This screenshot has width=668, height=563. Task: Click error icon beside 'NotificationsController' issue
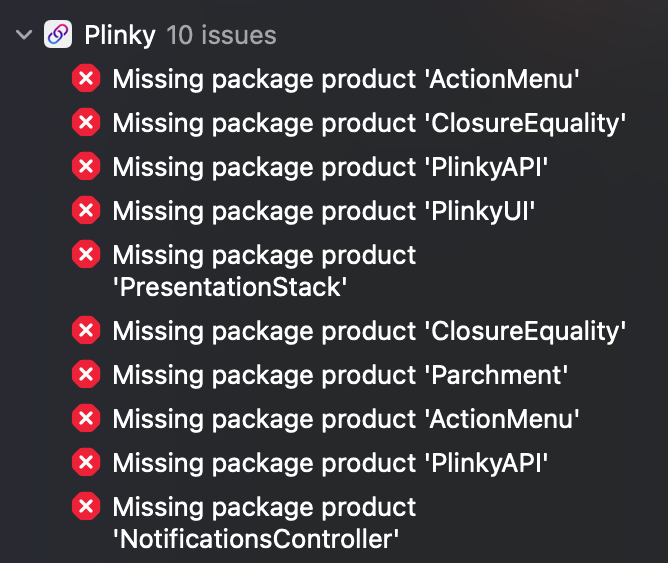point(86,508)
